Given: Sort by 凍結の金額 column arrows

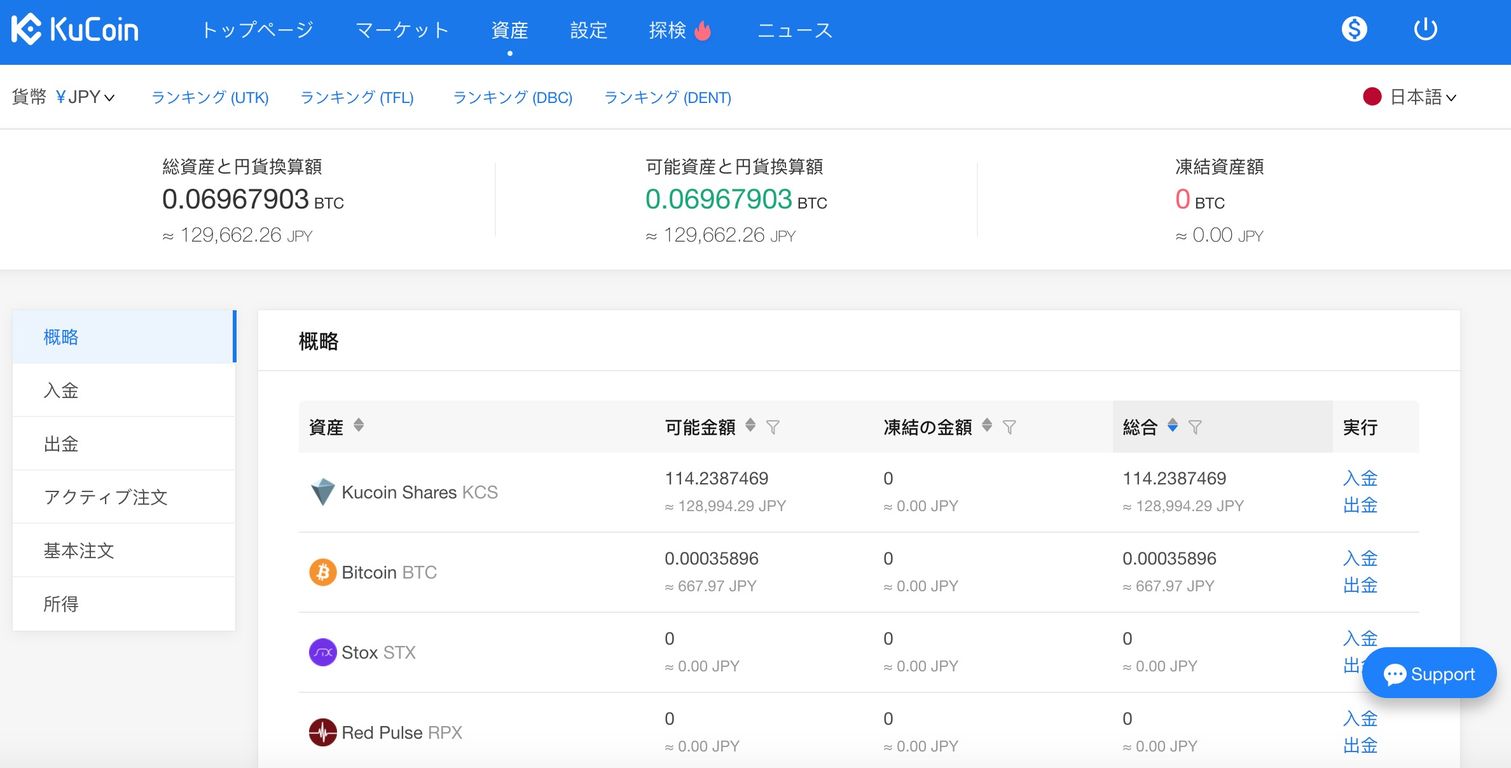Looking at the screenshot, I should [x=986, y=425].
